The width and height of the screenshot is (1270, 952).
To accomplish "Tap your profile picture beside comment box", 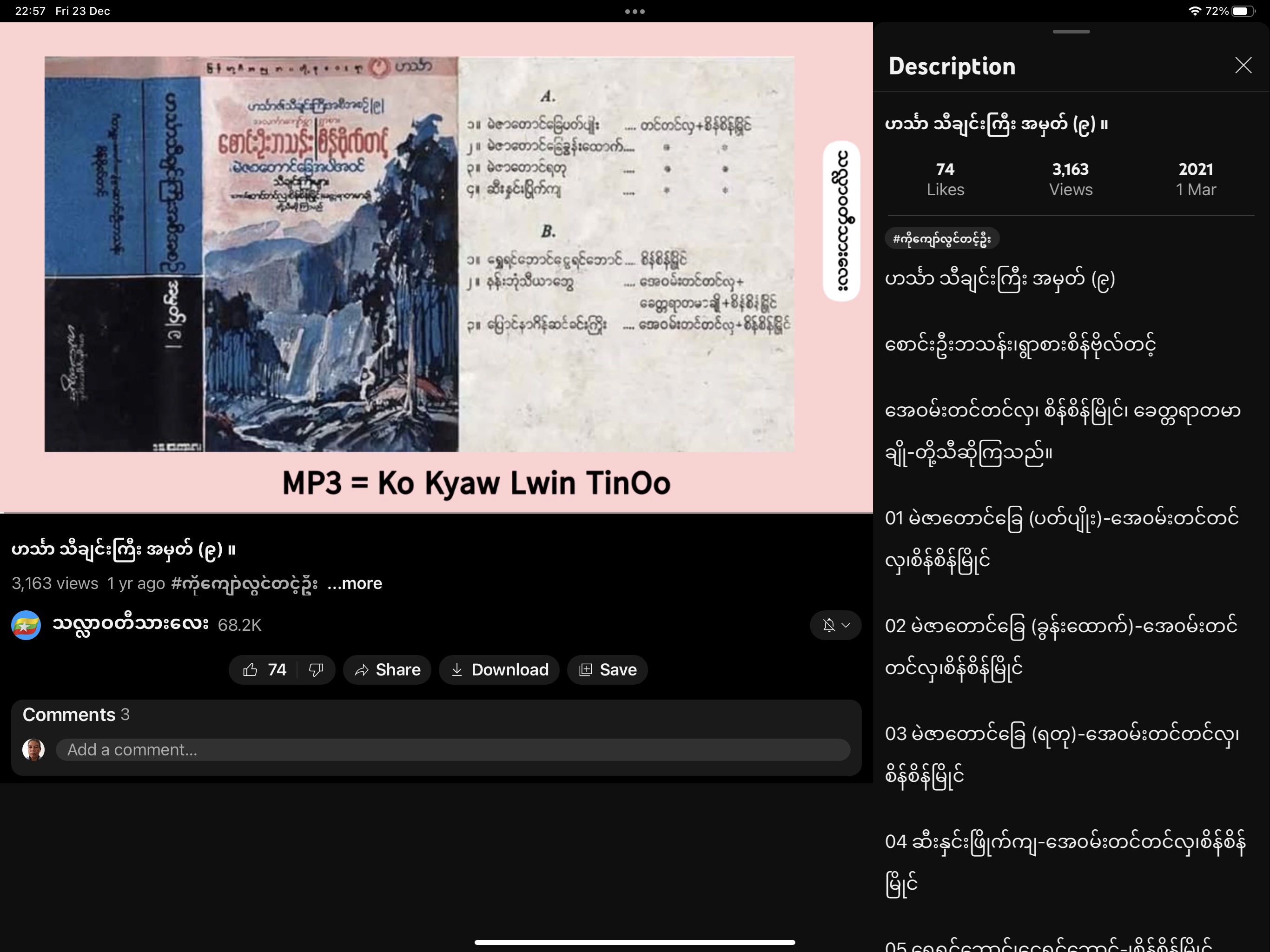I will coord(33,749).
